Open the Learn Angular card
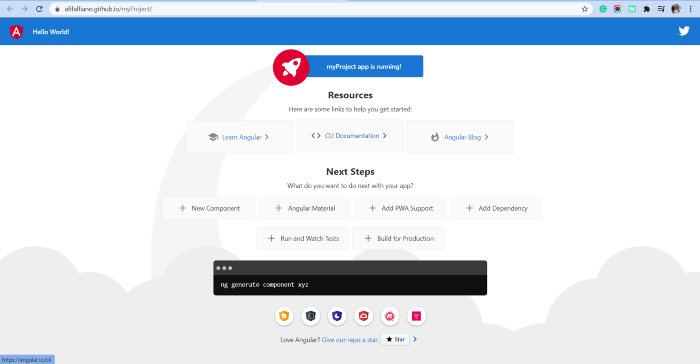Image resolution: width=700 pixels, height=364 pixels. 240,137
